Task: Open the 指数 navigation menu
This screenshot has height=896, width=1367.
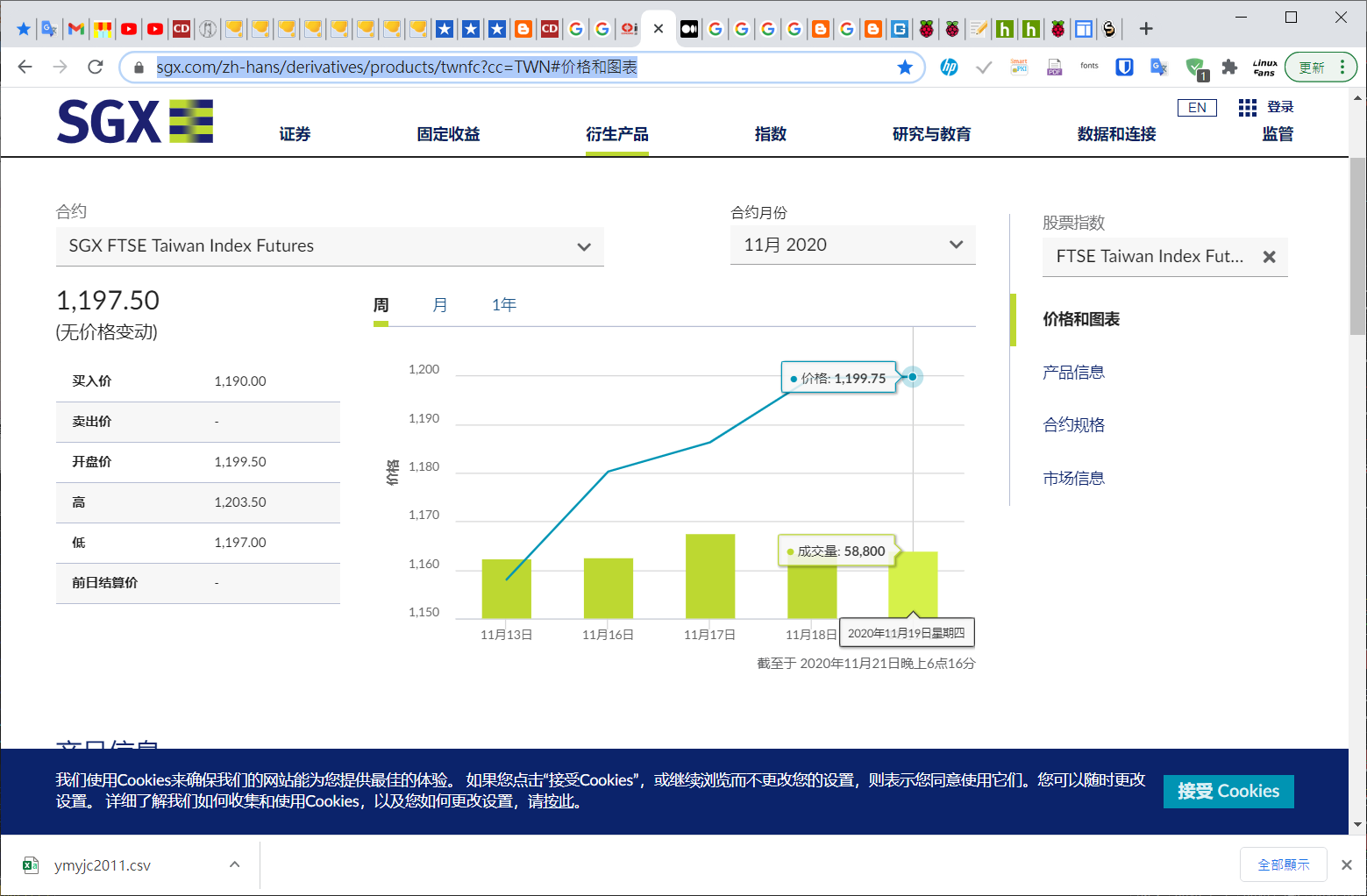Action: pos(771,134)
